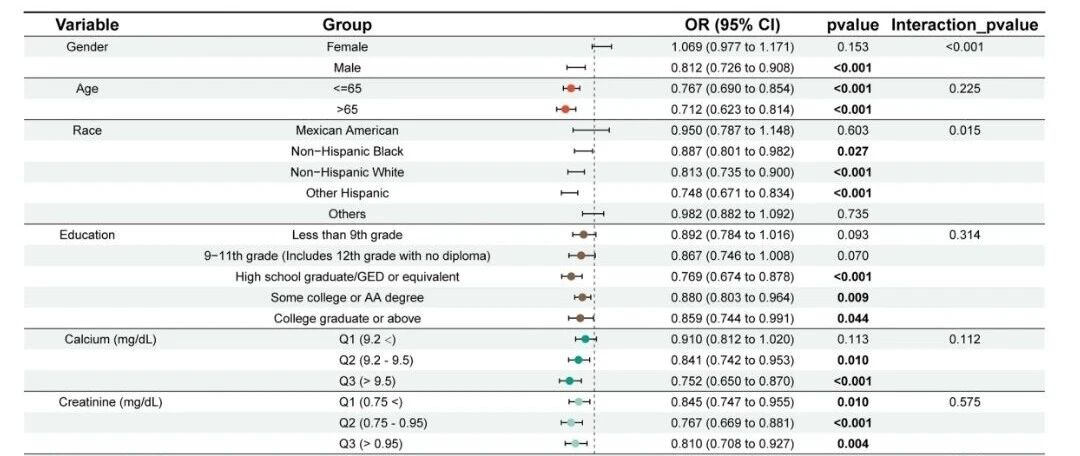Click the brown marker for College graduate or above
The image size is (1080, 456).
581,318
